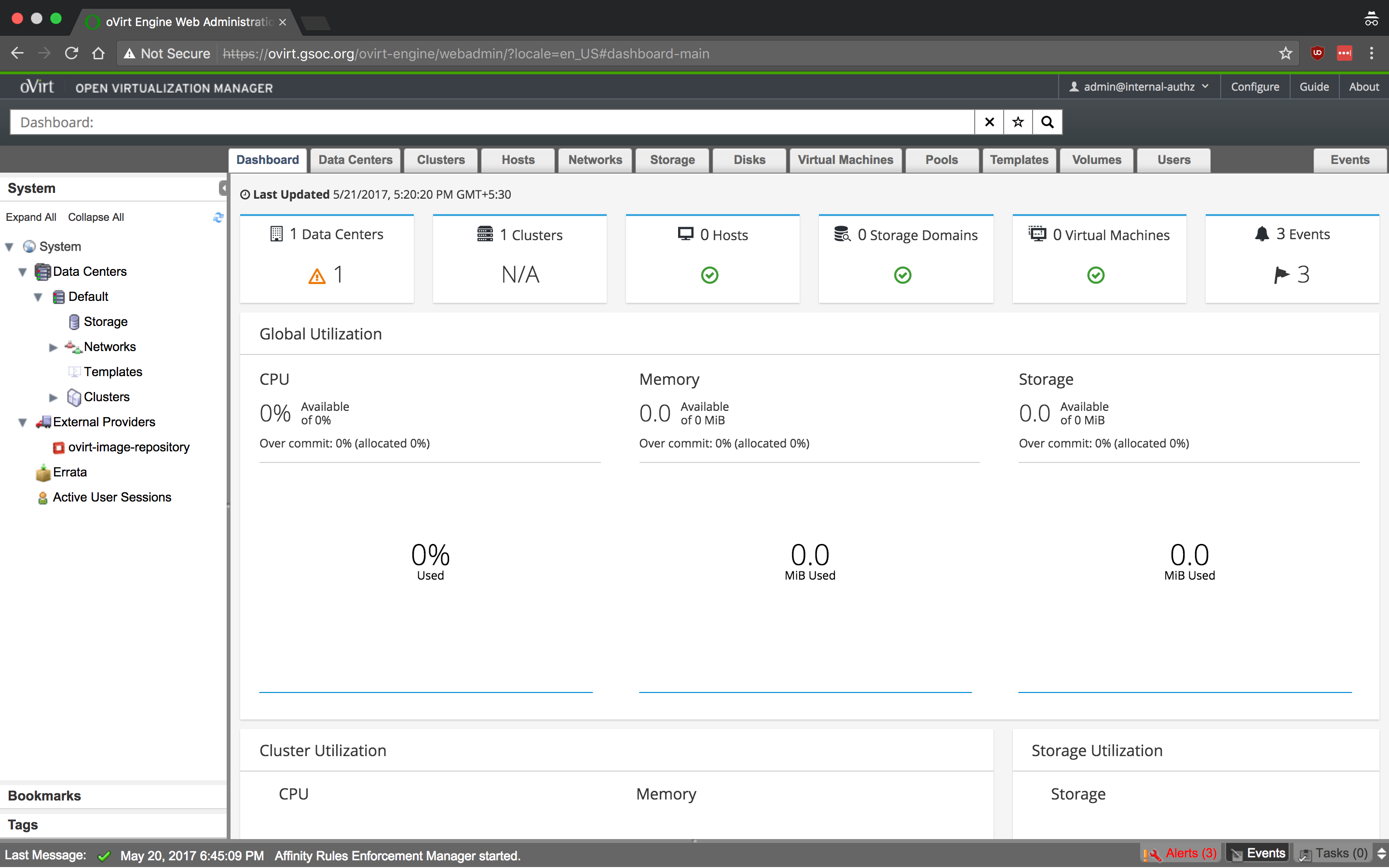Collapse the System root tree node
1389x868 pixels.
coord(9,247)
